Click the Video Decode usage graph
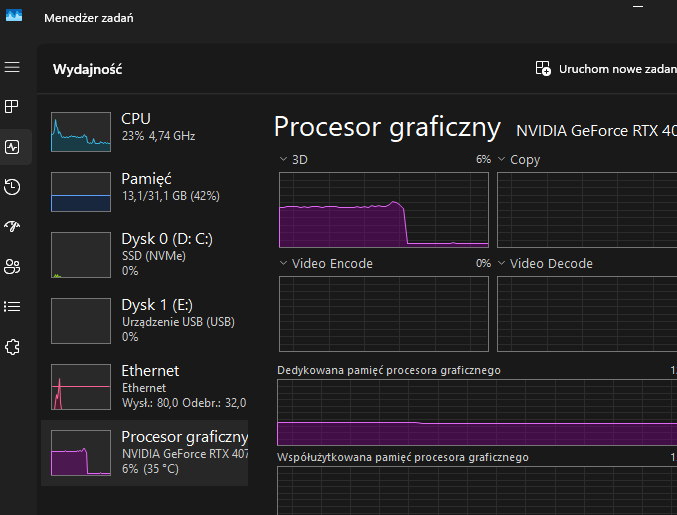 587,314
